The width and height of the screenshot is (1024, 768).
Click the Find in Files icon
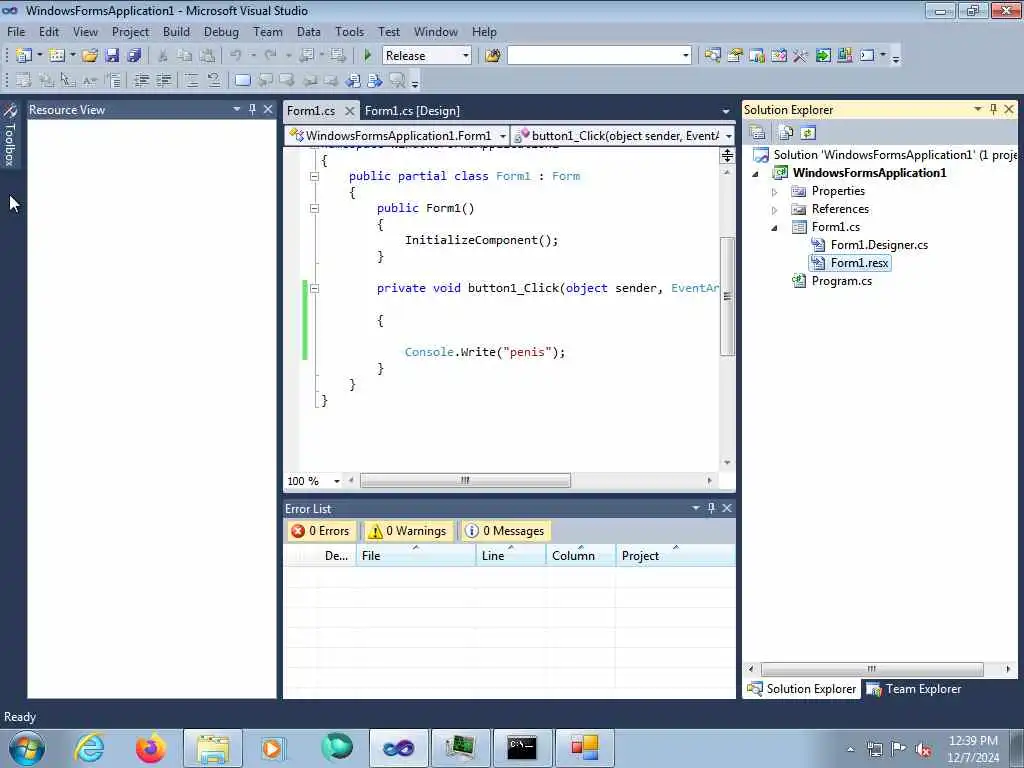tap(492, 56)
